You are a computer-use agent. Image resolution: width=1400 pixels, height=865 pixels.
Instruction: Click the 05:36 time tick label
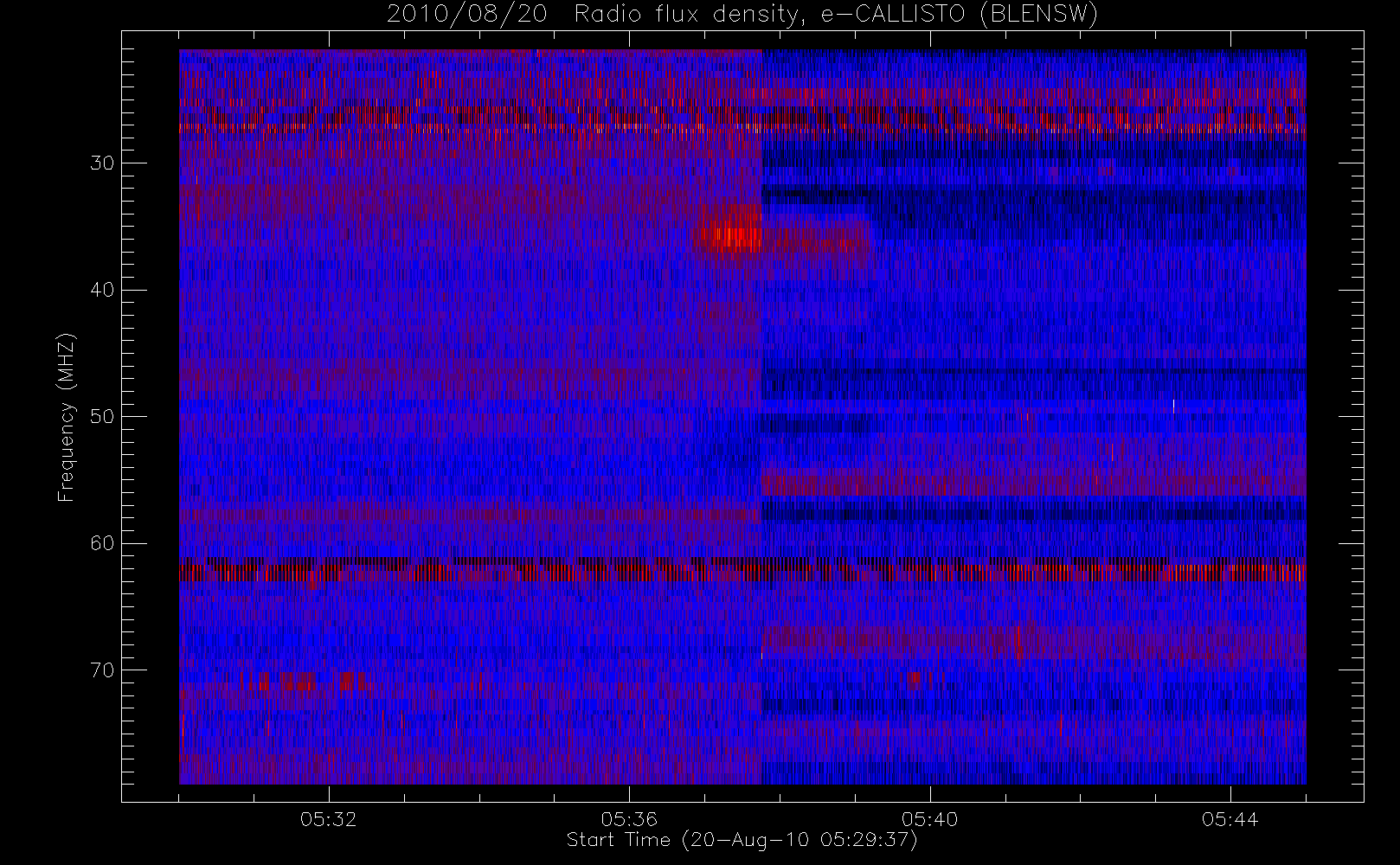coord(629,819)
